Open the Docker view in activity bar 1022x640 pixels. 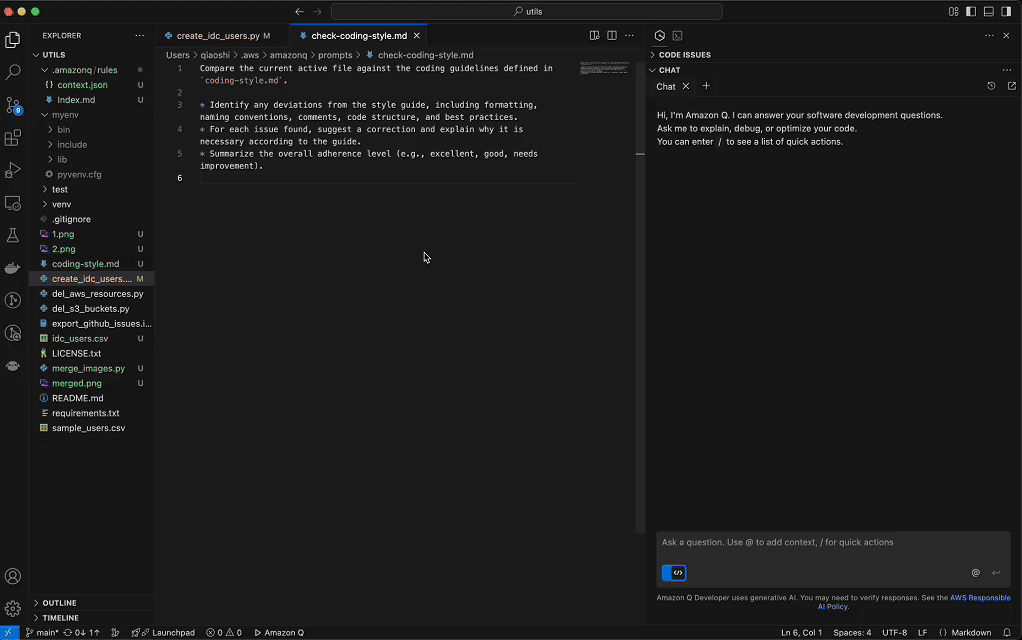pyautogui.click(x=12, y=268)
